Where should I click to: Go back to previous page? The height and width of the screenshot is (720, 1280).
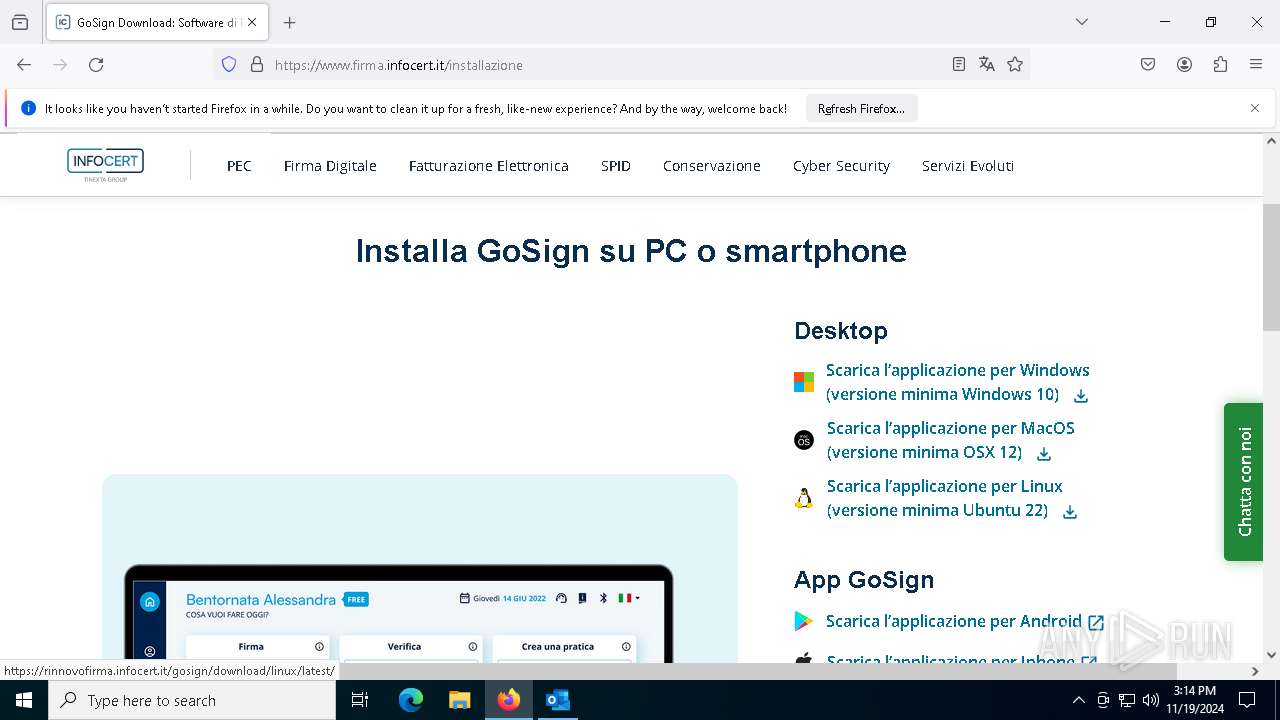pyautogui.click(x=24, y=64)
